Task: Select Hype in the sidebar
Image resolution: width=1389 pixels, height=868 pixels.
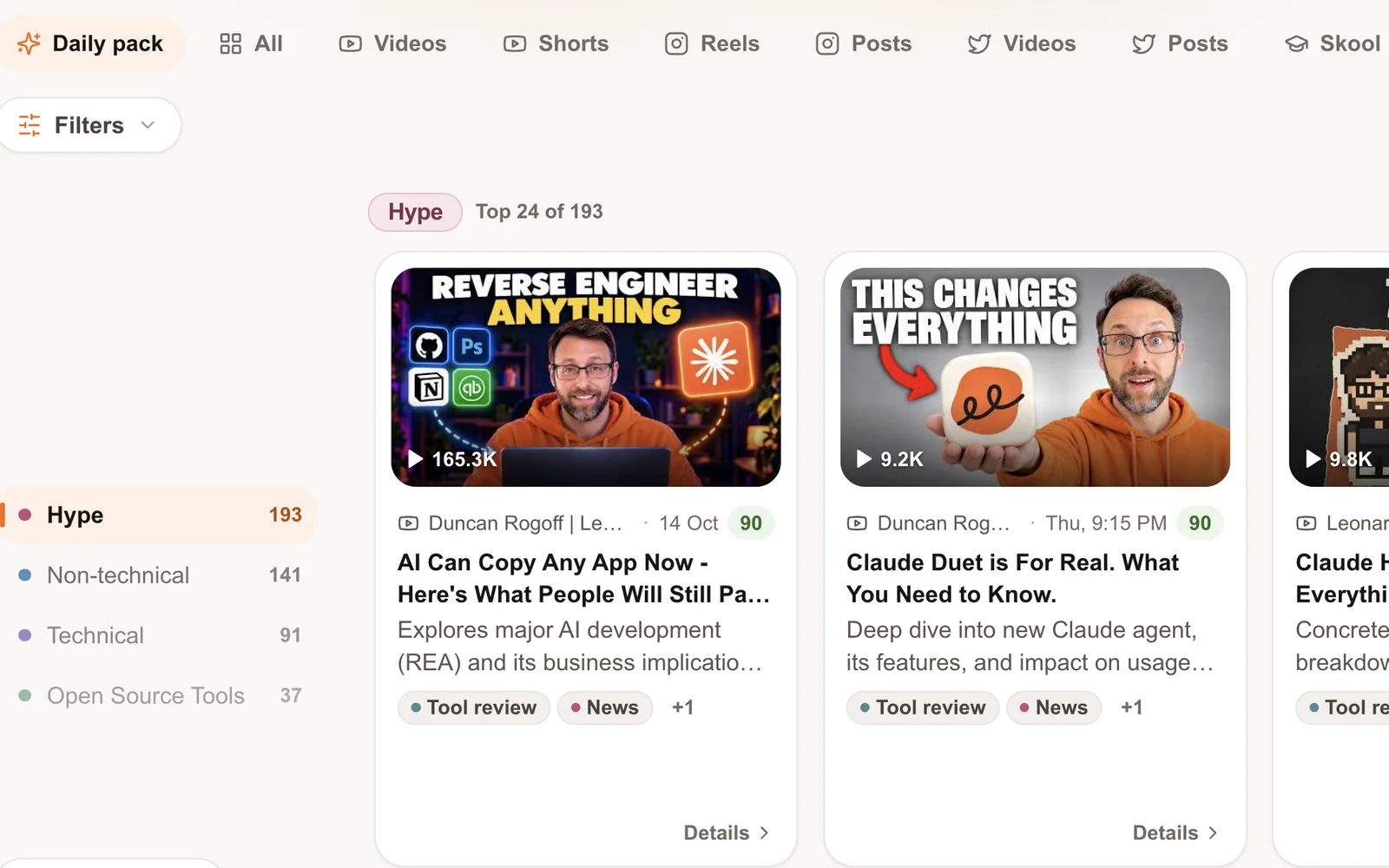Action: click(159, 515)
